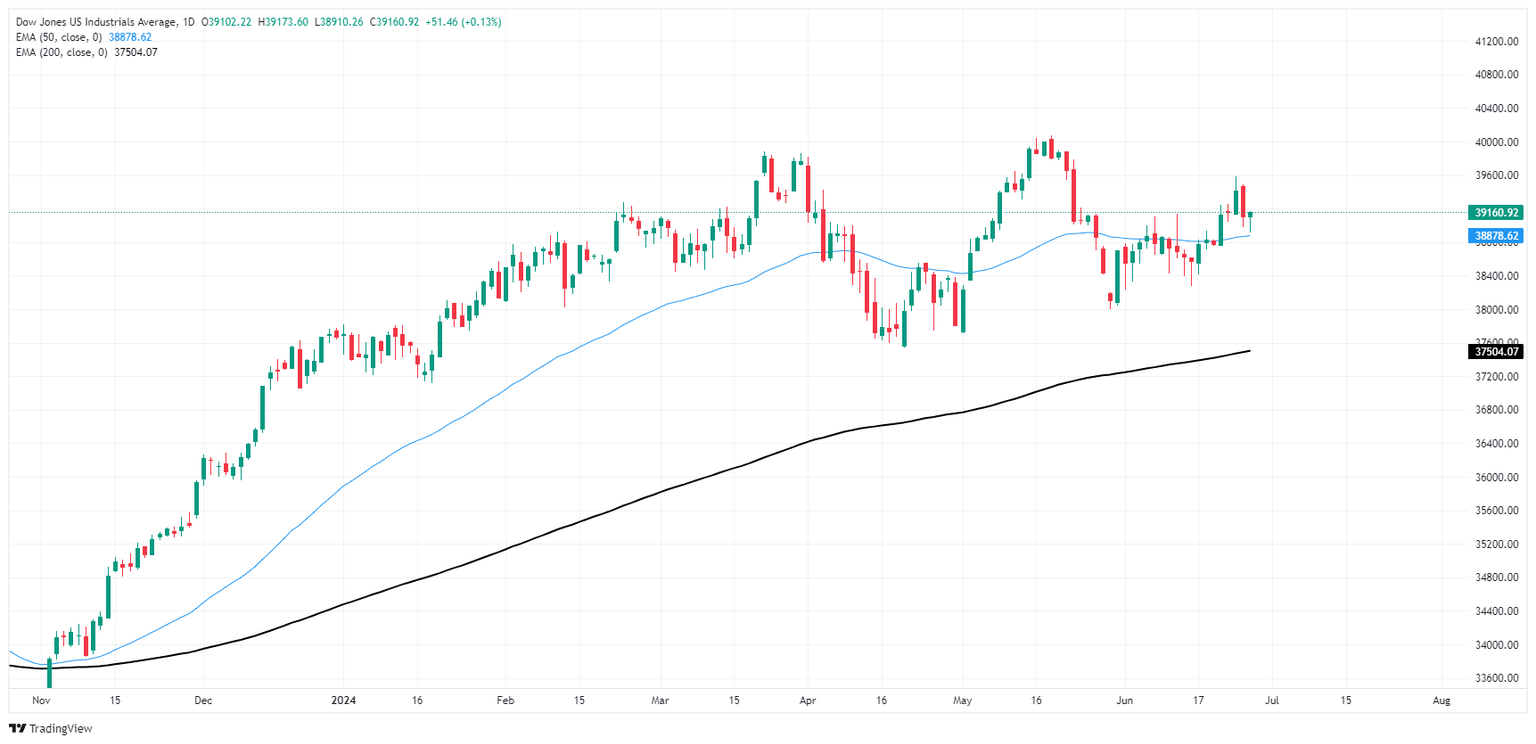
Task: Click the Aug label on time axis
Action: point(1441,701)
